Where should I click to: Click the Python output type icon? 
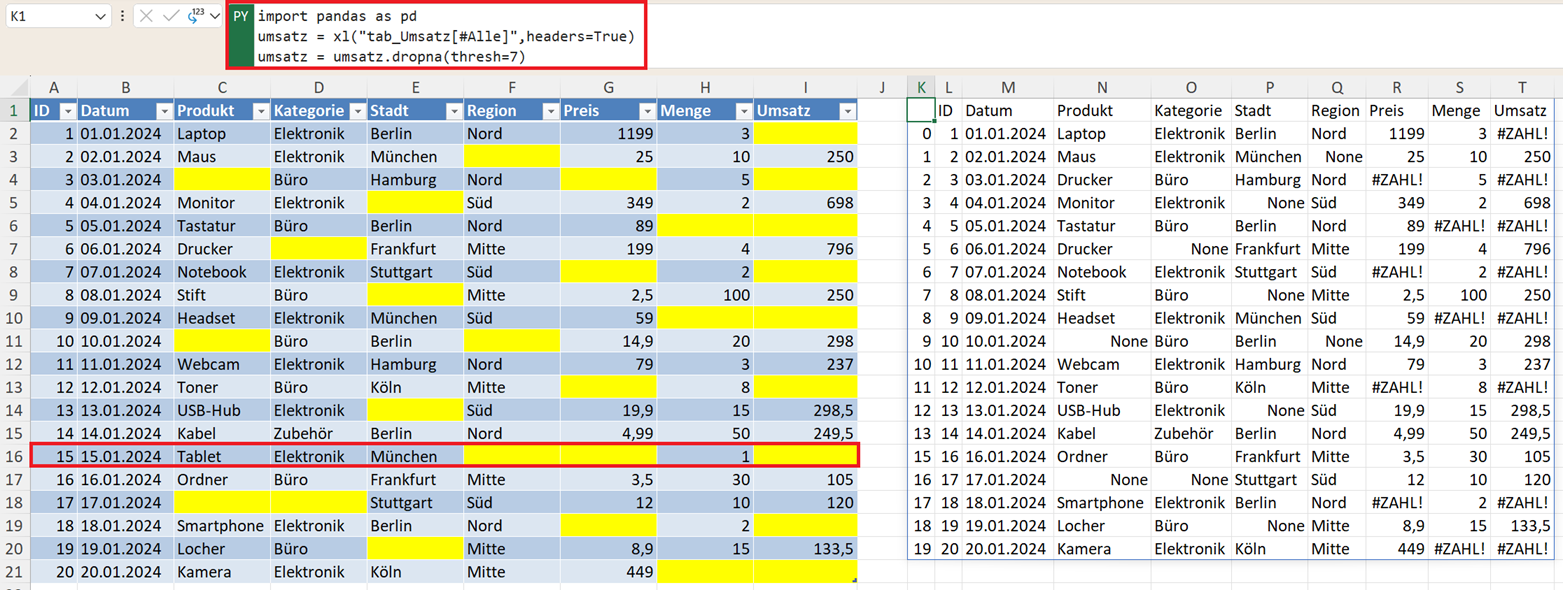[x=192, y=17]
